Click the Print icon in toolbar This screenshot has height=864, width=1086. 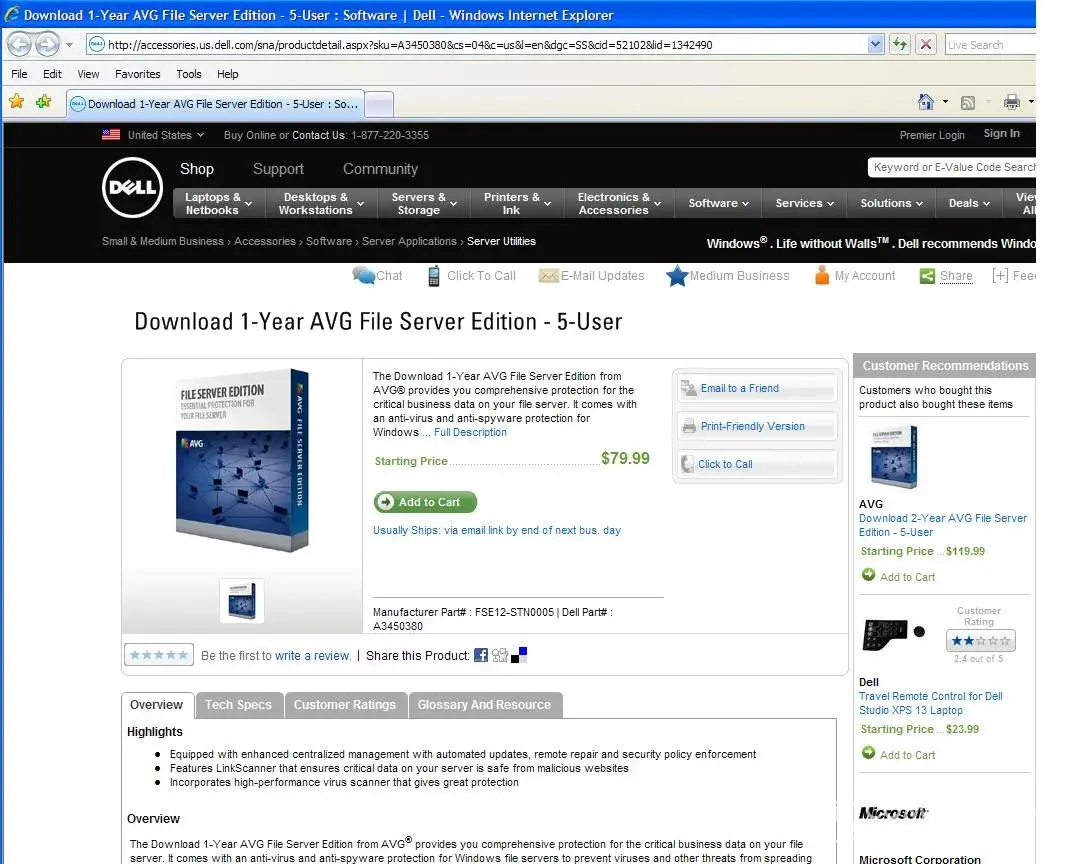[1012, 103]
